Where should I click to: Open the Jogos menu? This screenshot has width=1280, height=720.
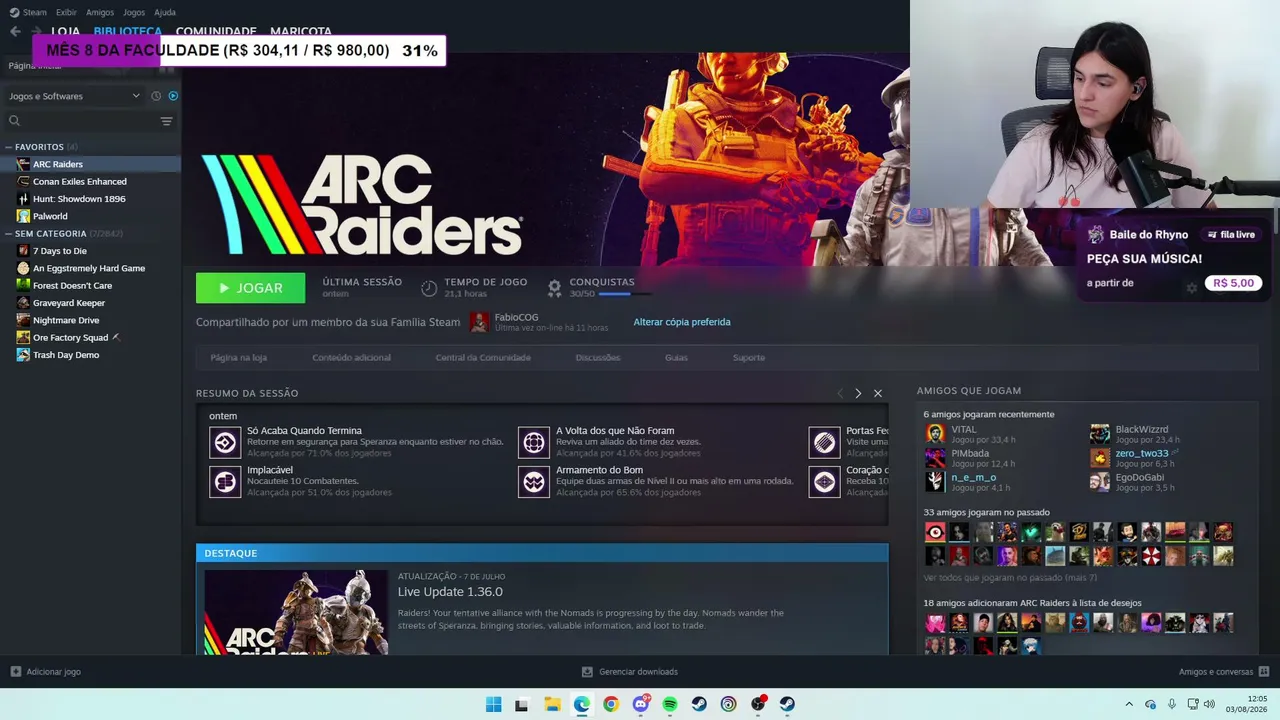(133, 12)
